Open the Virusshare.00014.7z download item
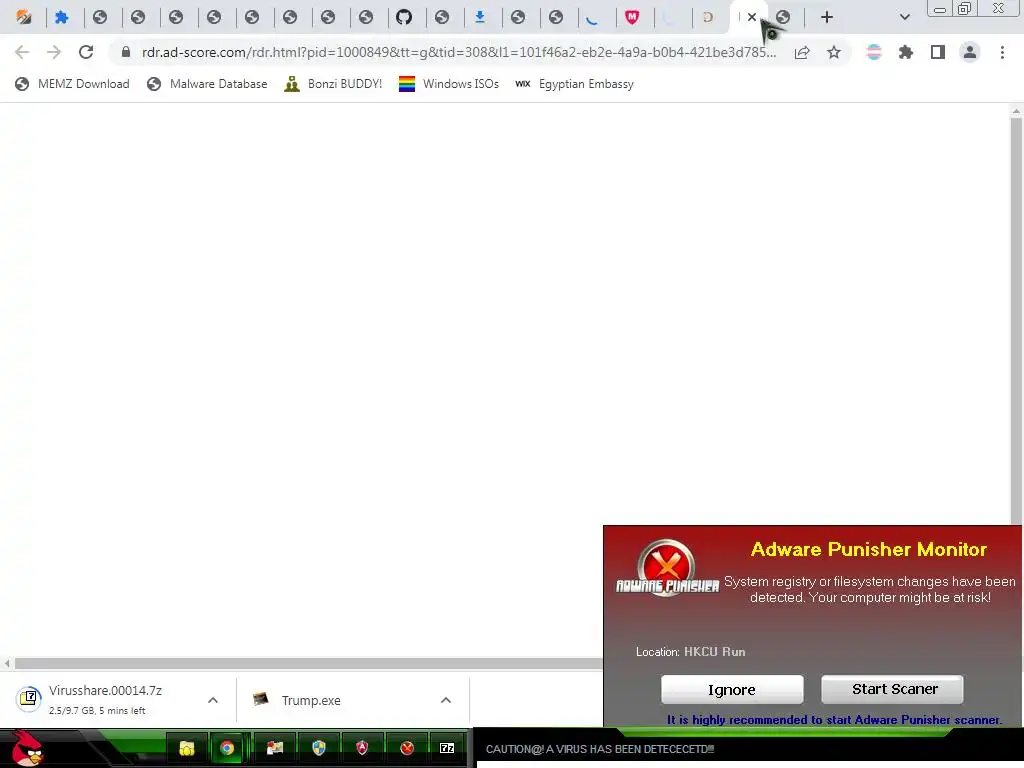The width and height of the screenshot is (1024, 768). tap(108, 699)
